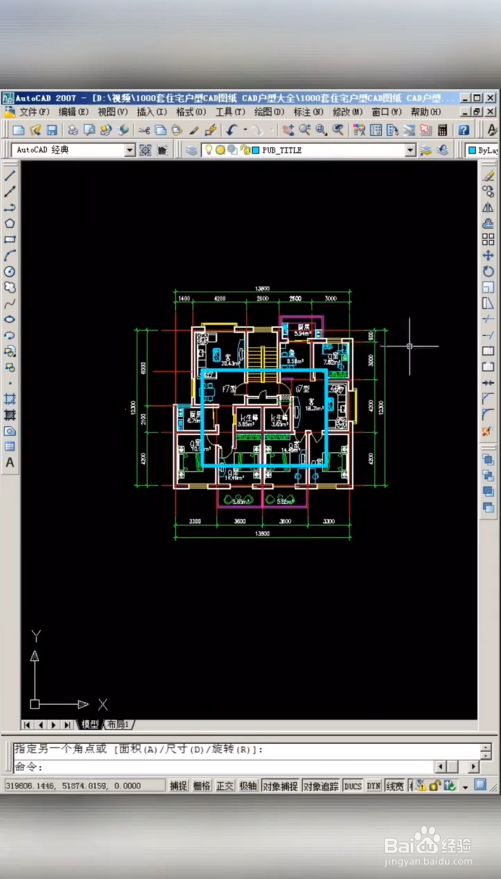This screenshot has width=501, height=879.
Task: Select the Polygon draw tool
Action: [x=10, y=223]
